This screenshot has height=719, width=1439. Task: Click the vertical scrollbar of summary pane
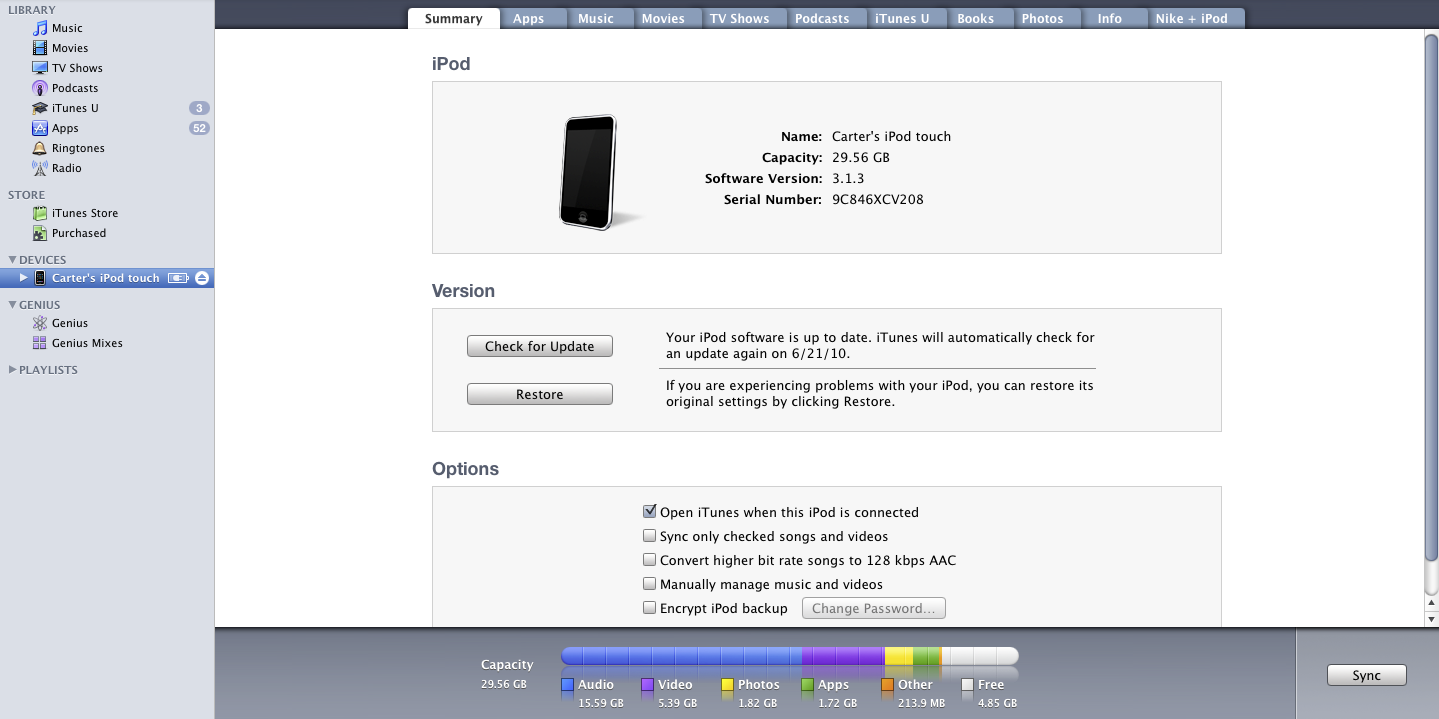pyautogui.click(x=1431, y=297)
